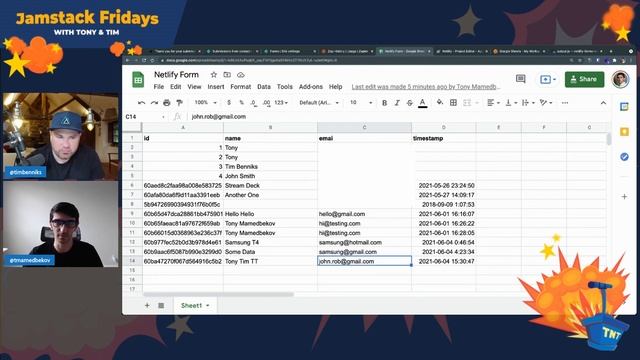Open the Google account avatar
Screen dimensions: 640x360
point(620,79)
